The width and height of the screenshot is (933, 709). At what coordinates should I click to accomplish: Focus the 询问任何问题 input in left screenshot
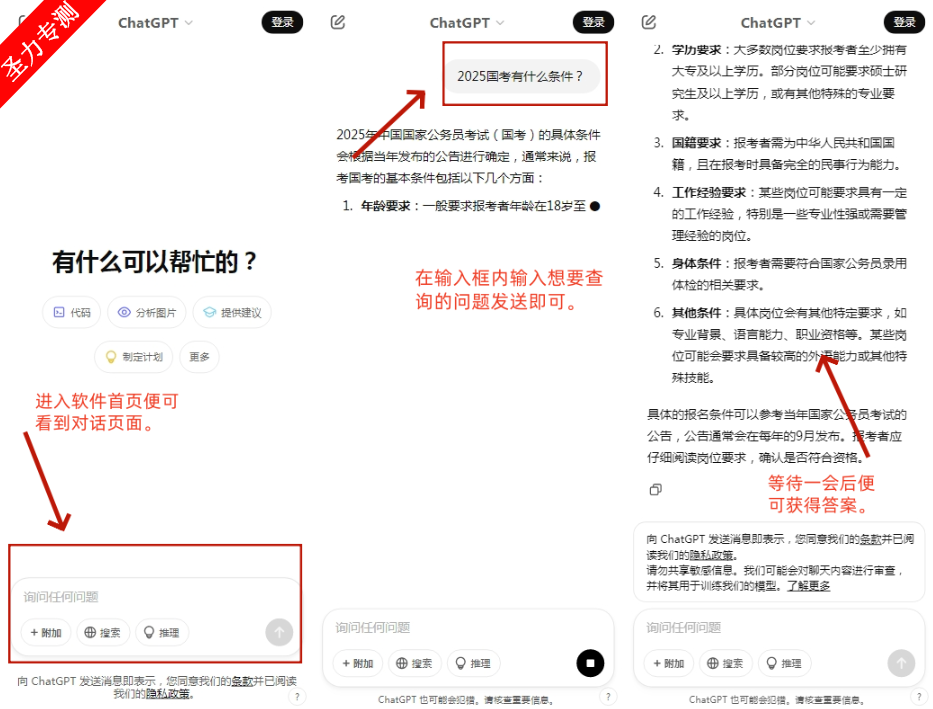click(155, 597)
